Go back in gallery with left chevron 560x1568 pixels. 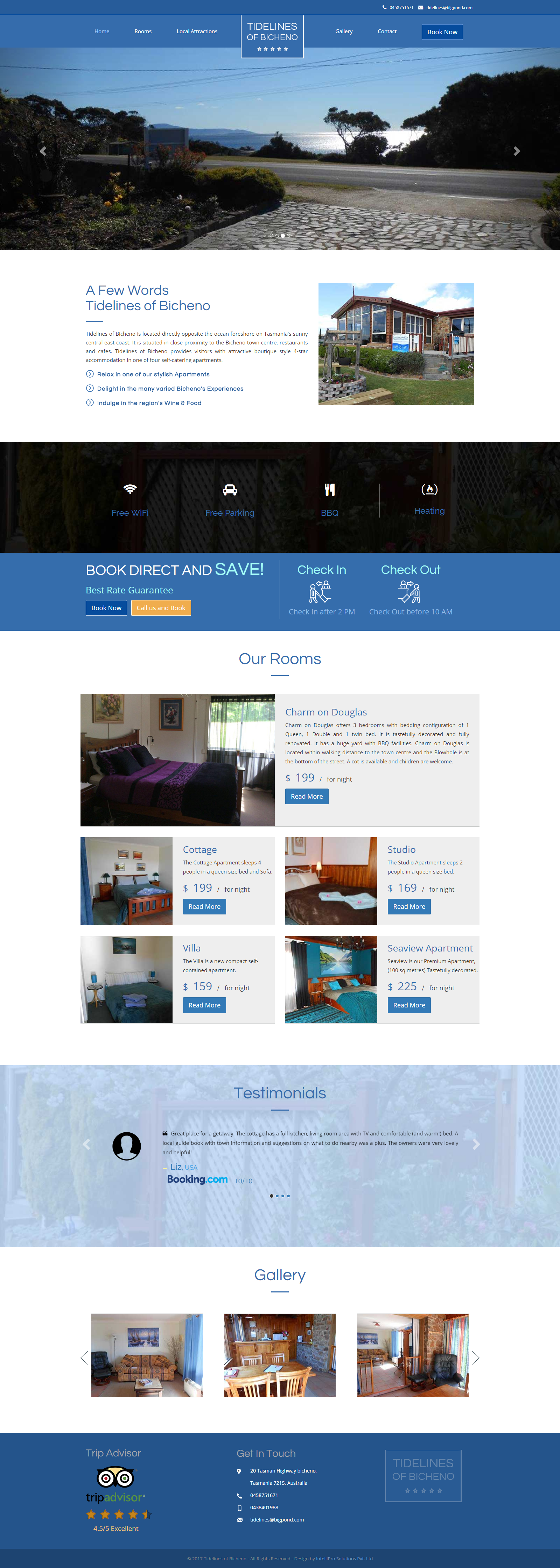(84, 1357)
